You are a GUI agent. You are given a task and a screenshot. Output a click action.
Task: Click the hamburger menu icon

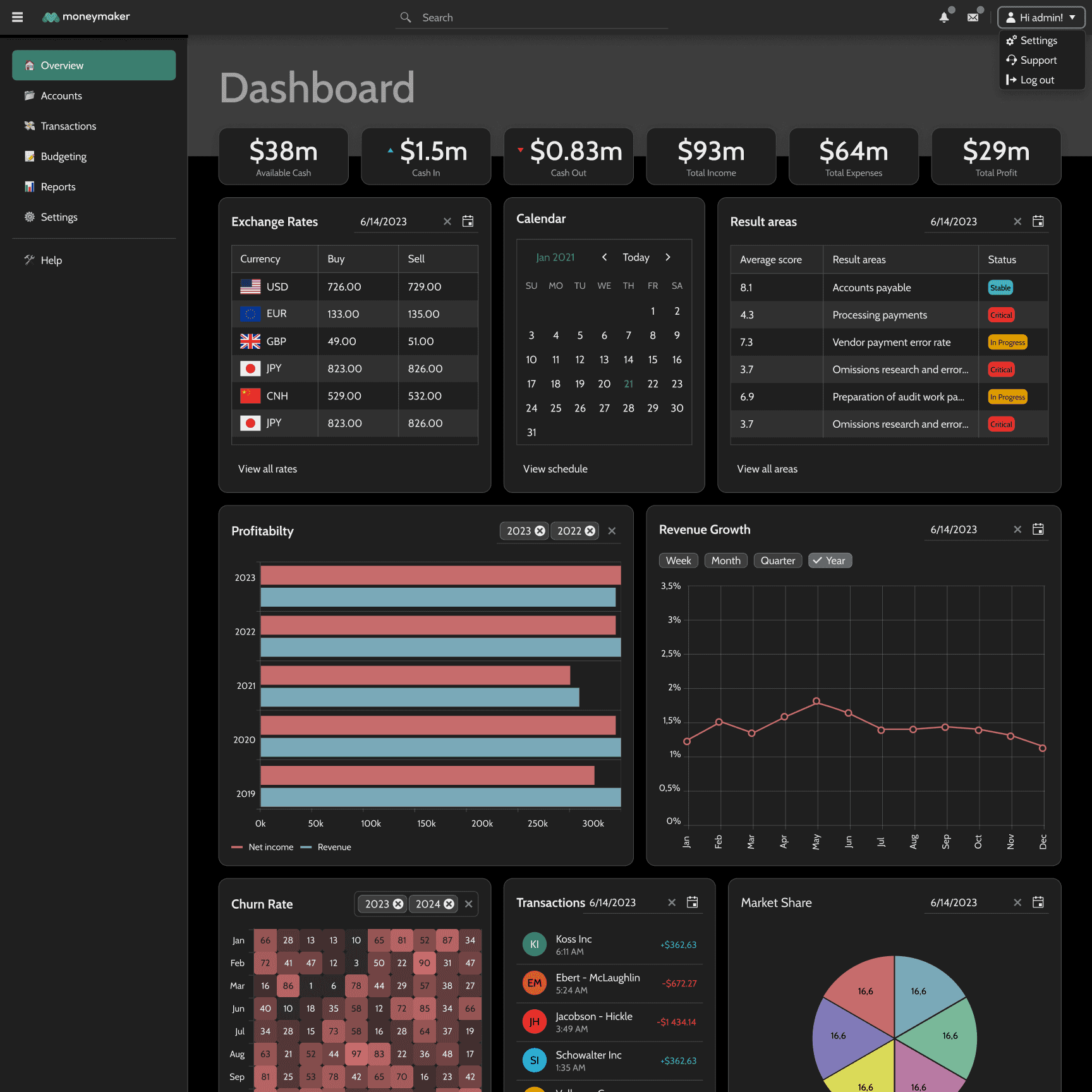[x=17, y=17]
